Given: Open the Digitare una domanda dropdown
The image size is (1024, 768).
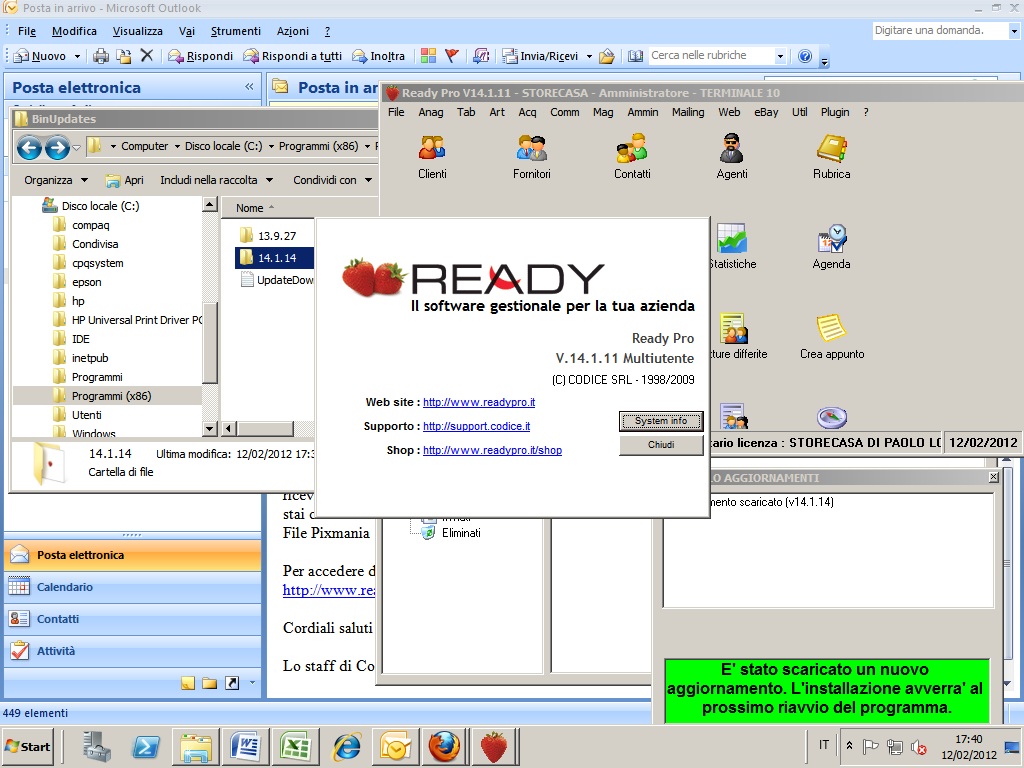Looking at the screenshot, I should coord(1014,31).
